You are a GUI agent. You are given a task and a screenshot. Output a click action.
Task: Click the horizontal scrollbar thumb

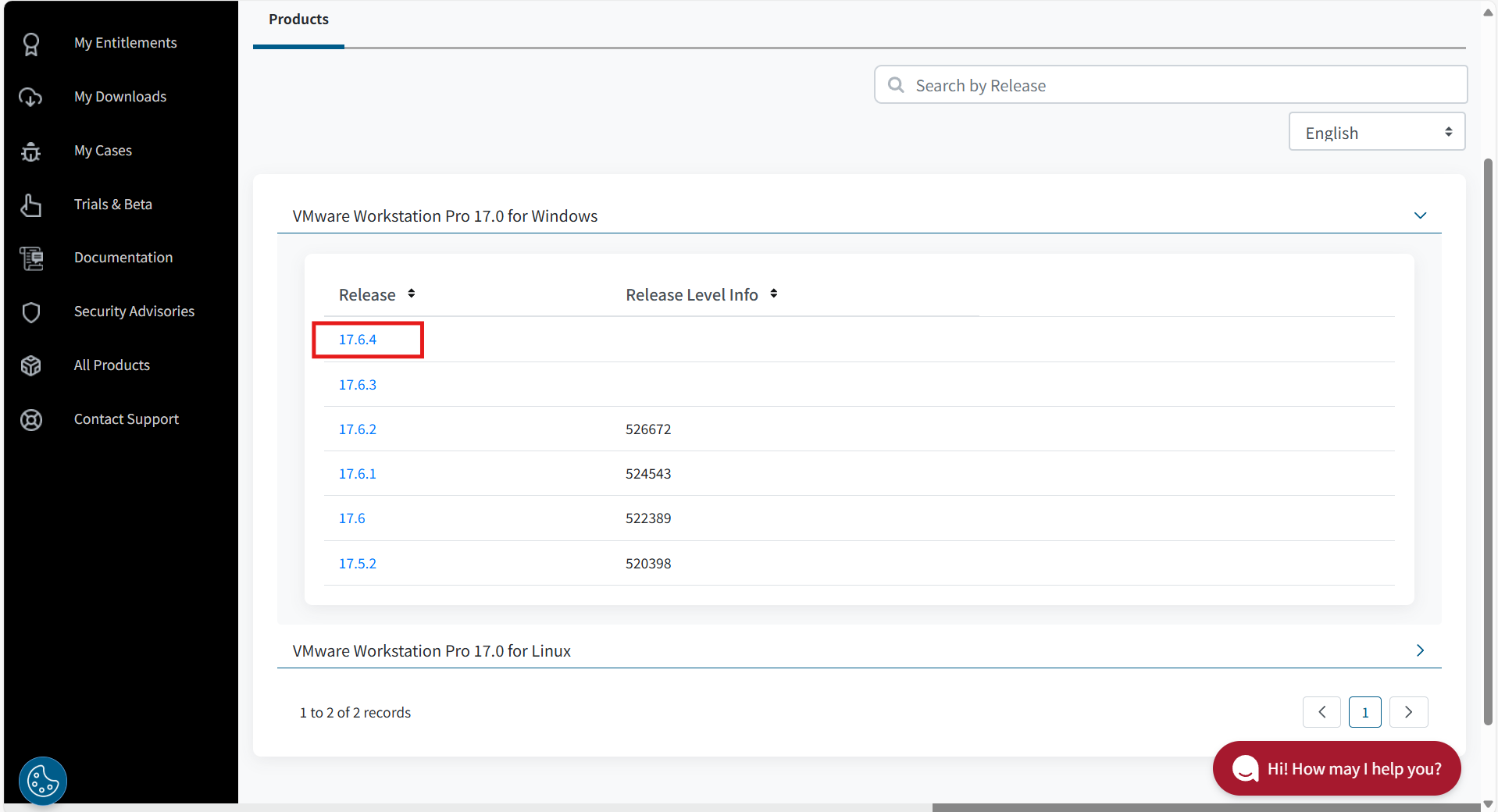1206,807
